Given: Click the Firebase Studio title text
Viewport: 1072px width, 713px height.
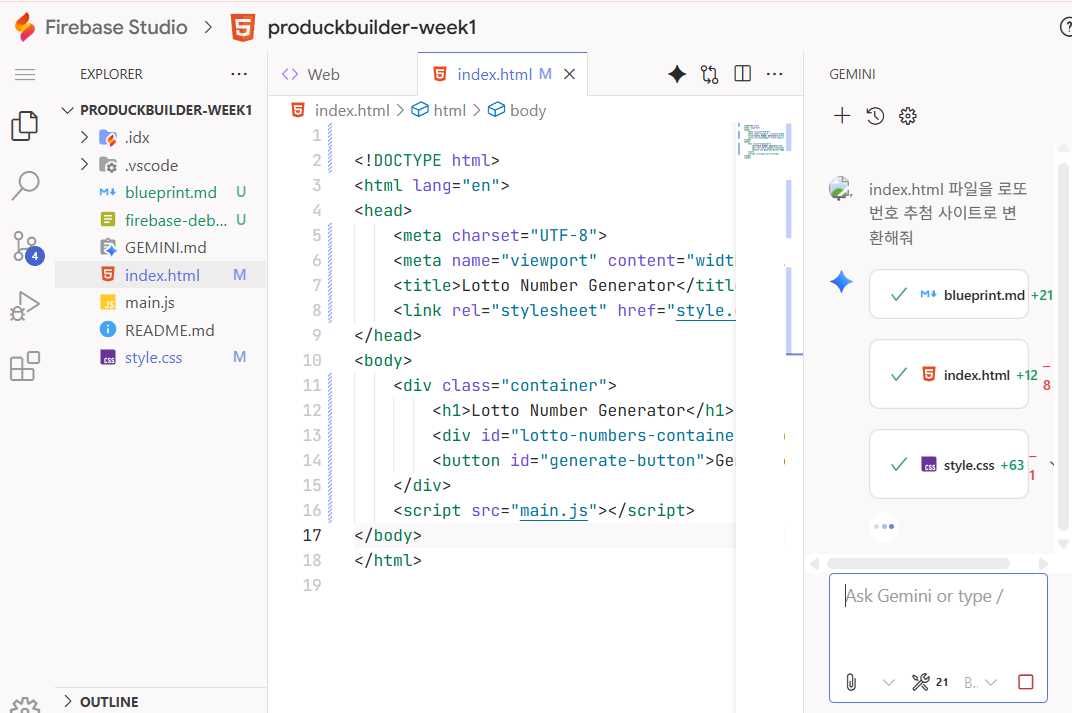Looking at the screenshot, I should pyautogui.click(x=116, y=27).
